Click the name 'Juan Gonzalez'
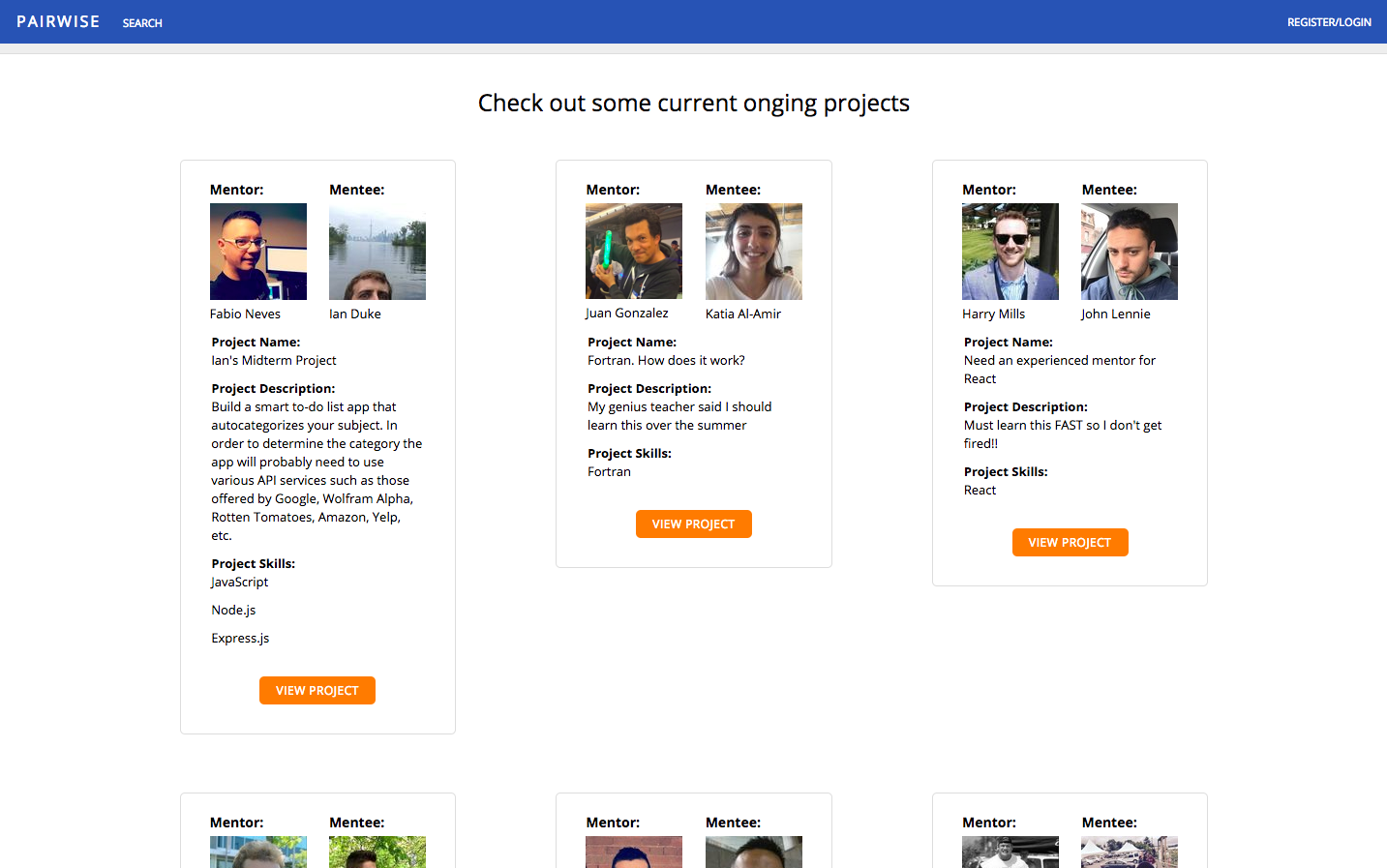The width and height of the screenshot is (1387, 868). (627, 313)
